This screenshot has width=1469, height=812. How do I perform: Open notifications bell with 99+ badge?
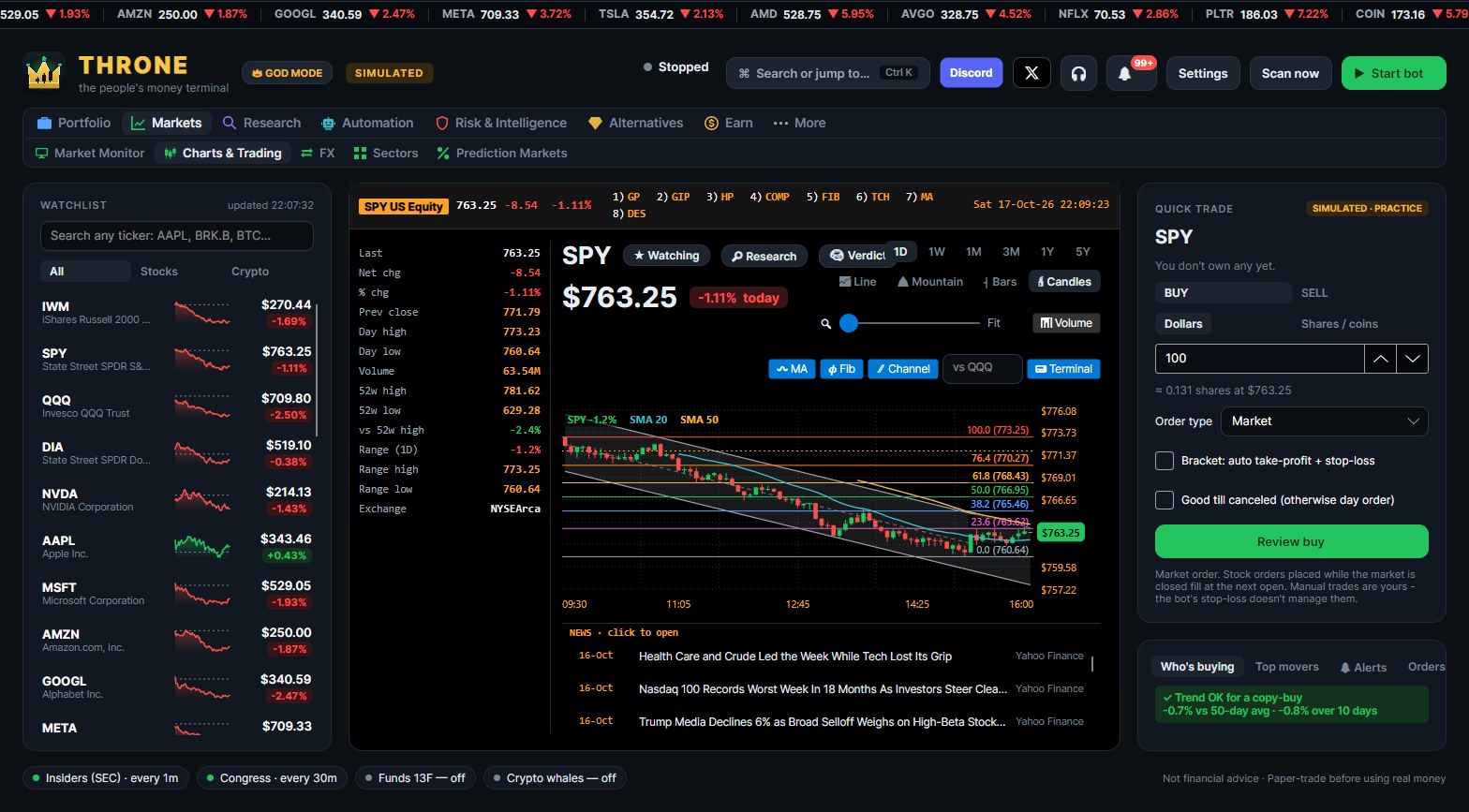[x=1125, y=73]
